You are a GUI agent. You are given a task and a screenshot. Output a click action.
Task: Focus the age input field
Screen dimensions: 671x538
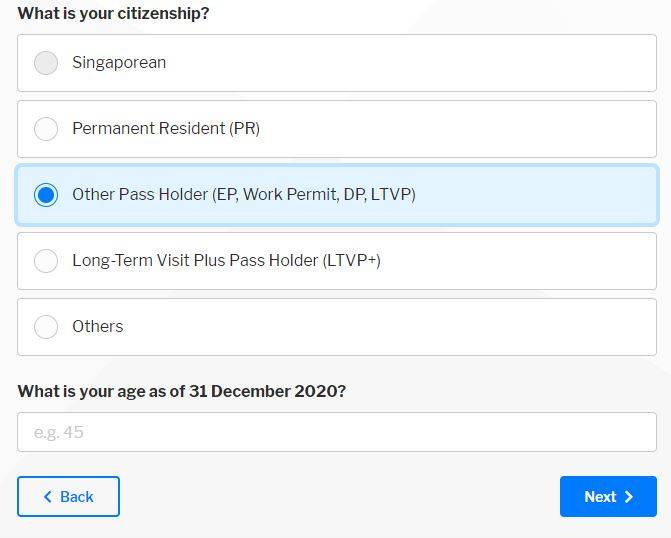click(336, 432)
